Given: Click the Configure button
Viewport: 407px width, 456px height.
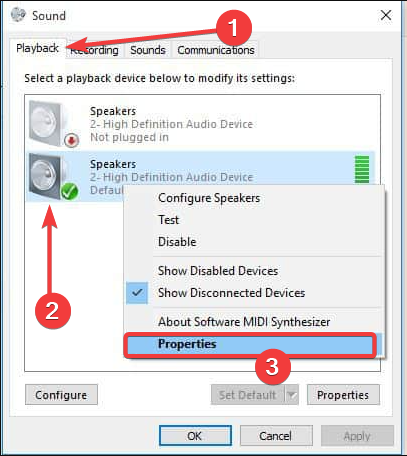Looking at the screenshot, I should 61,395.
